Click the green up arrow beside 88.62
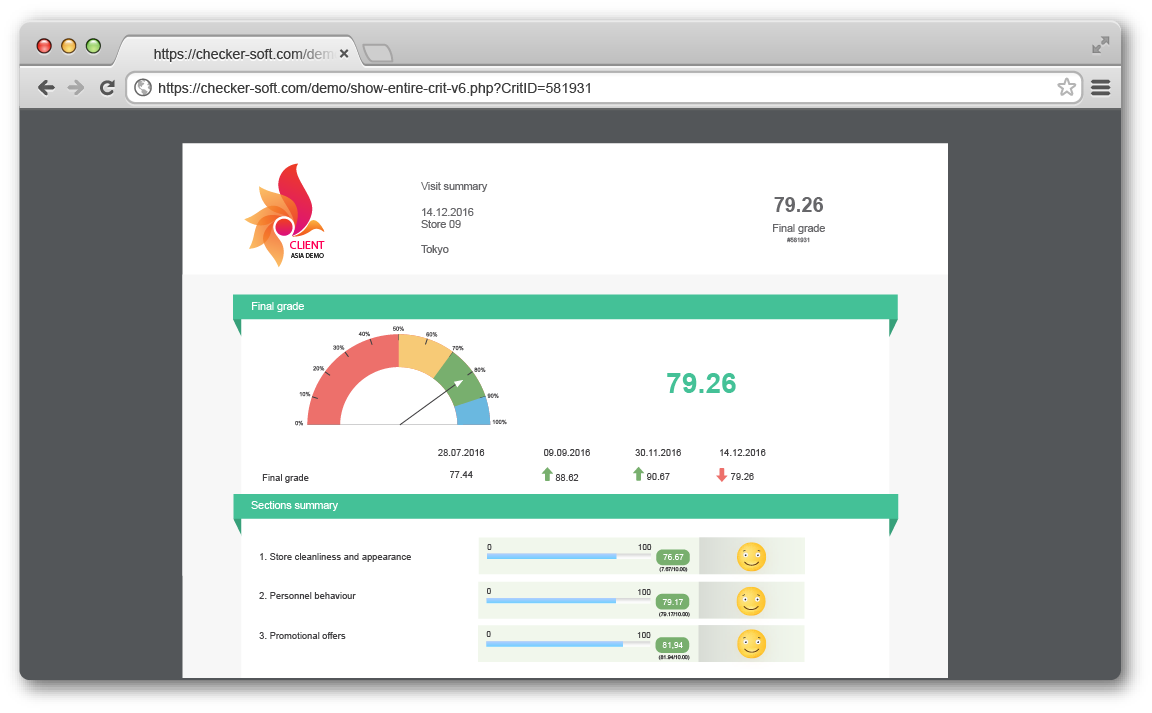Viewport: 1152px width, 713px height. (x=547, y=475)
